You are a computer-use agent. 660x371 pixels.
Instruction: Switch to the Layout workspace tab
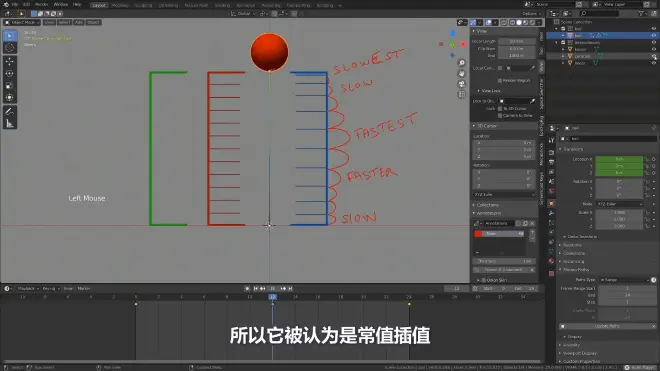99,5
